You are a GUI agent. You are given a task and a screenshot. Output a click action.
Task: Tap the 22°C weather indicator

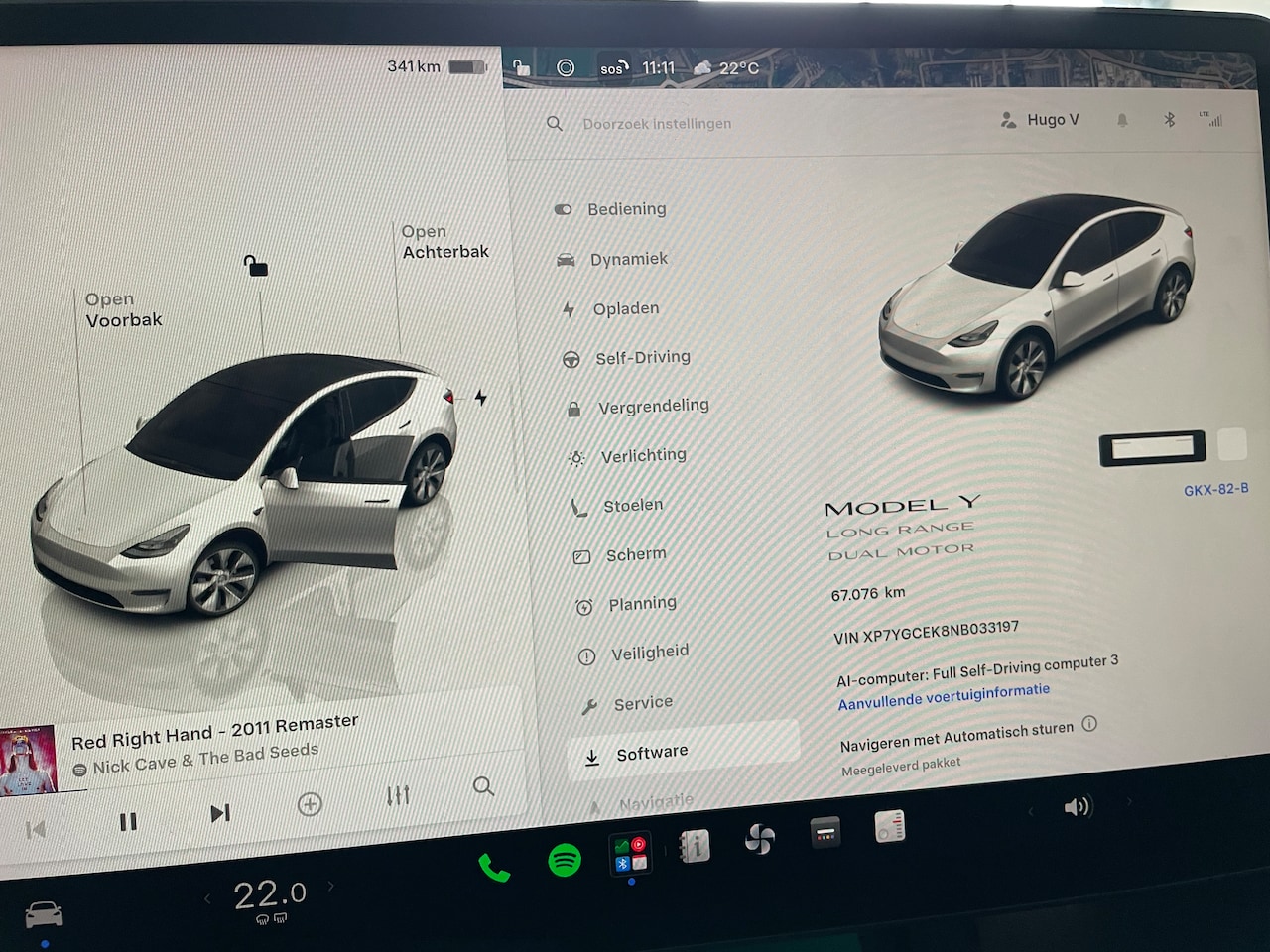click(727, 67)
